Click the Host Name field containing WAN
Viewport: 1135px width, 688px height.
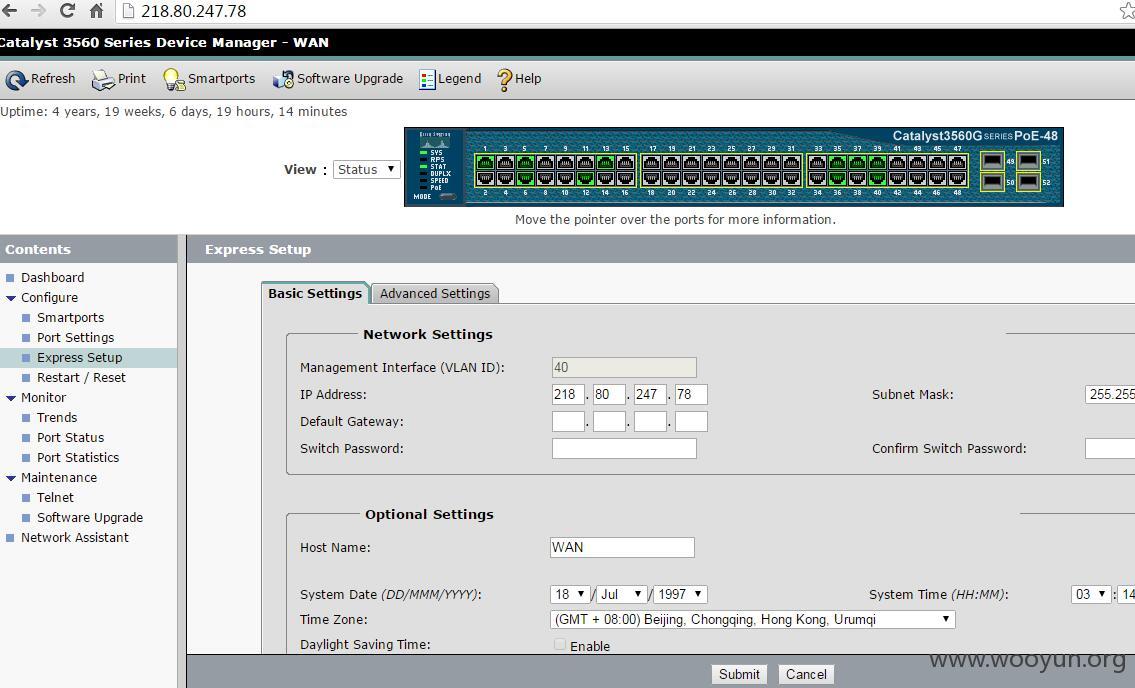pyautogui.click(x=622, y=548)
